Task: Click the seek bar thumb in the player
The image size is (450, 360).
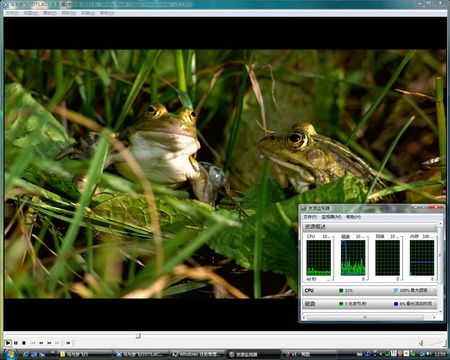Action: coord(138,336)
